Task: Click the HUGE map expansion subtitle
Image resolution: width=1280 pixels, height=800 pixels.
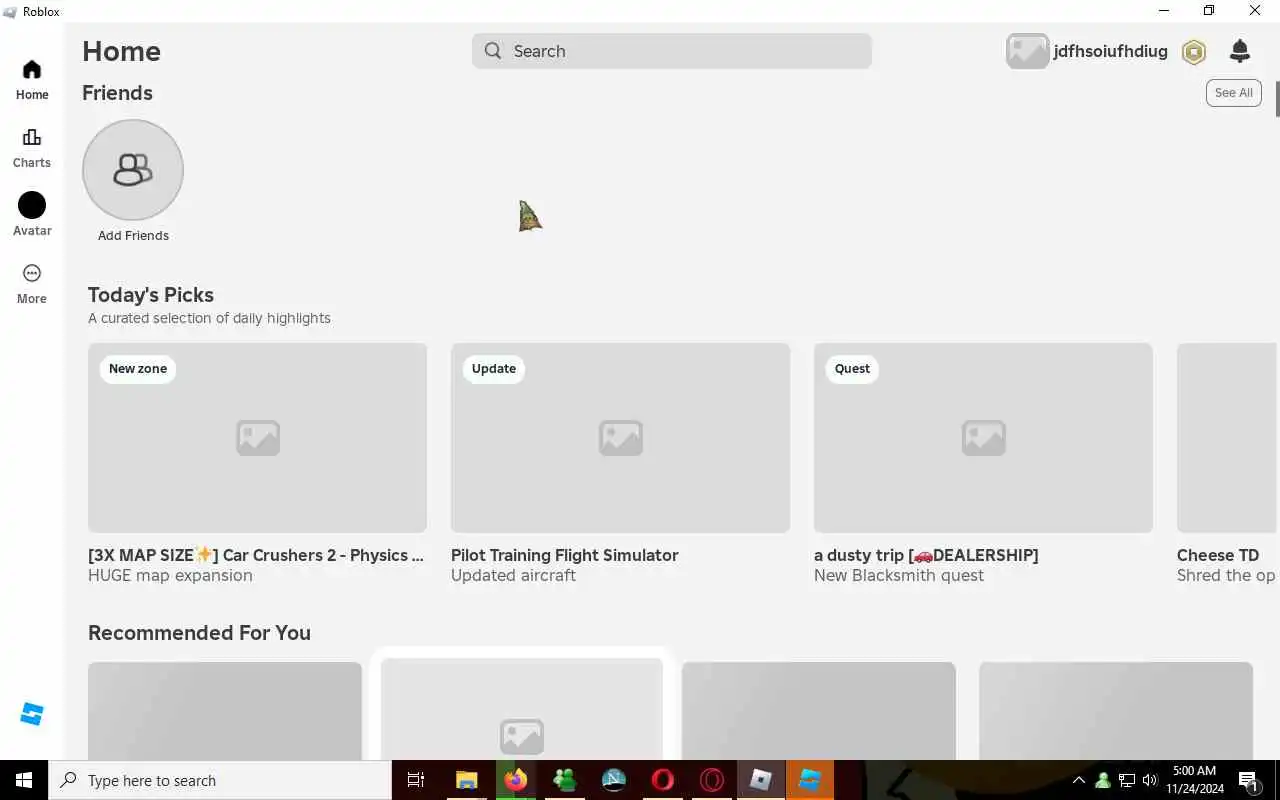Action: coord(170,576)
